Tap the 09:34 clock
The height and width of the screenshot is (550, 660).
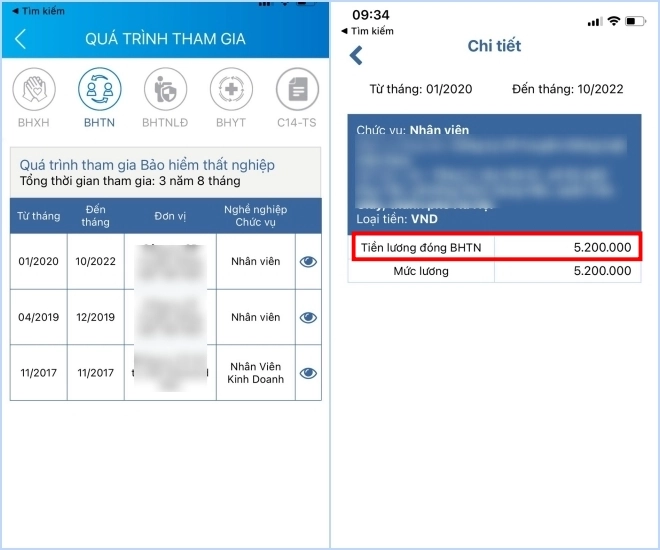(x=371, y=15)
